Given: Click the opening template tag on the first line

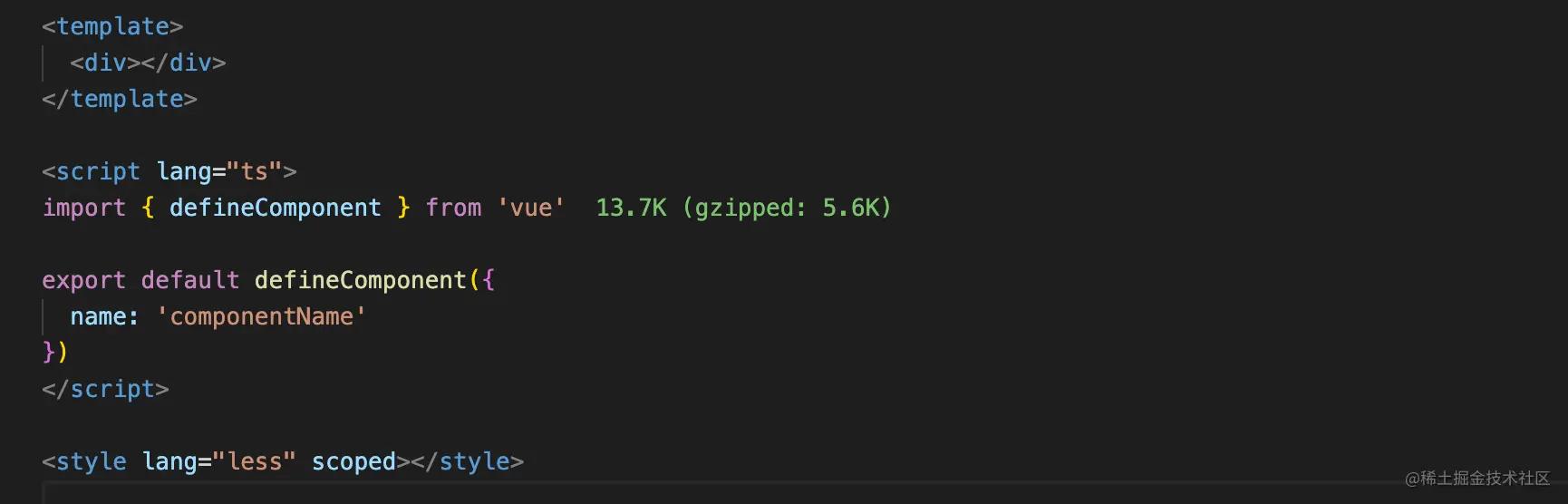Looking at the screenshot, I should tap(112, 26).
